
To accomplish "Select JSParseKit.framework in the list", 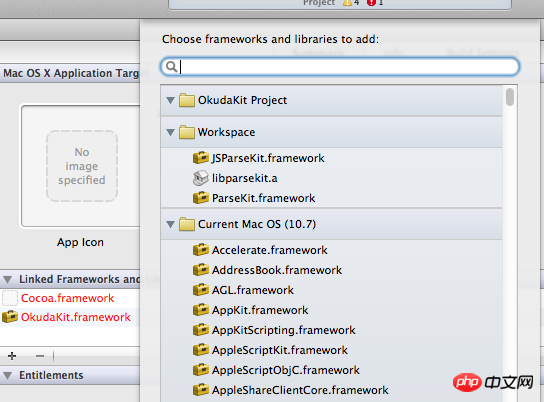I will tap(331, 158).
